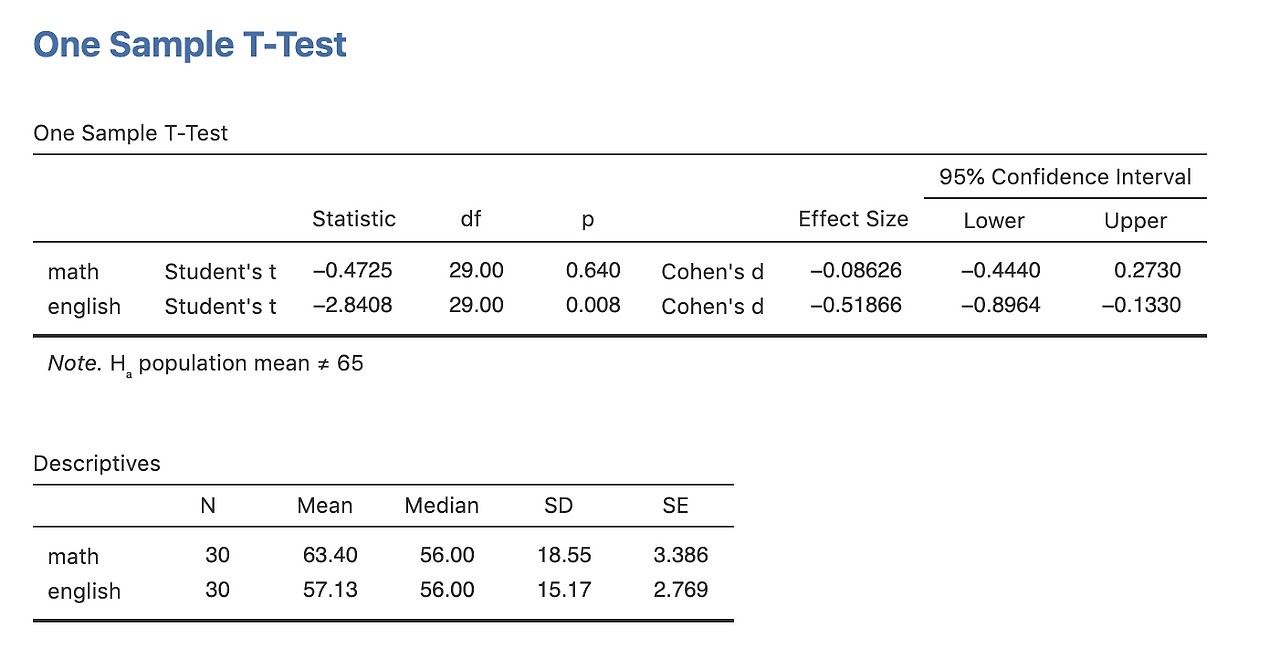Select the english p value 0.008

click(x=593, y=305)
